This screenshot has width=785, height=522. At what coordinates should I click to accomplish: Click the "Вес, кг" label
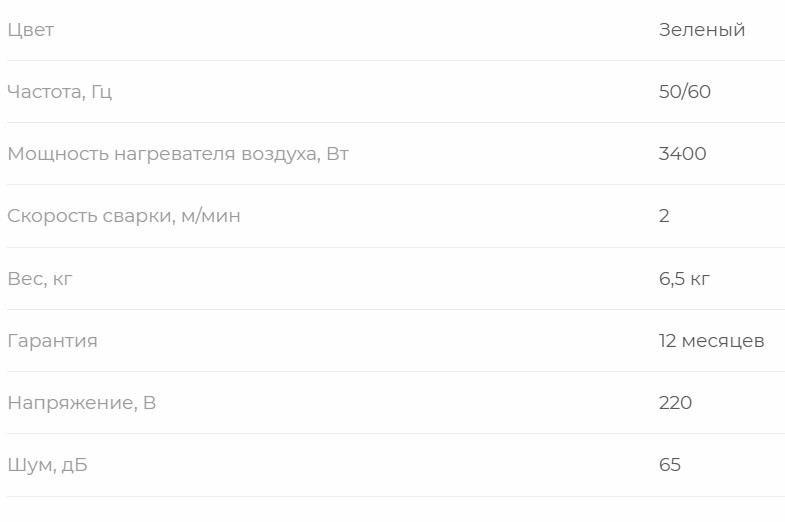(x=39, y=278)
